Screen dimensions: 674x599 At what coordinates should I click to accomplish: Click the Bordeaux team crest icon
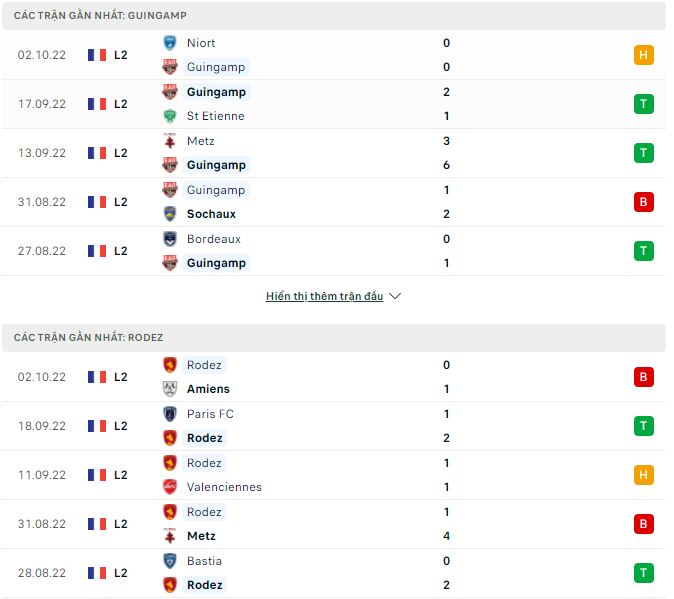click(x=170, y=239)
